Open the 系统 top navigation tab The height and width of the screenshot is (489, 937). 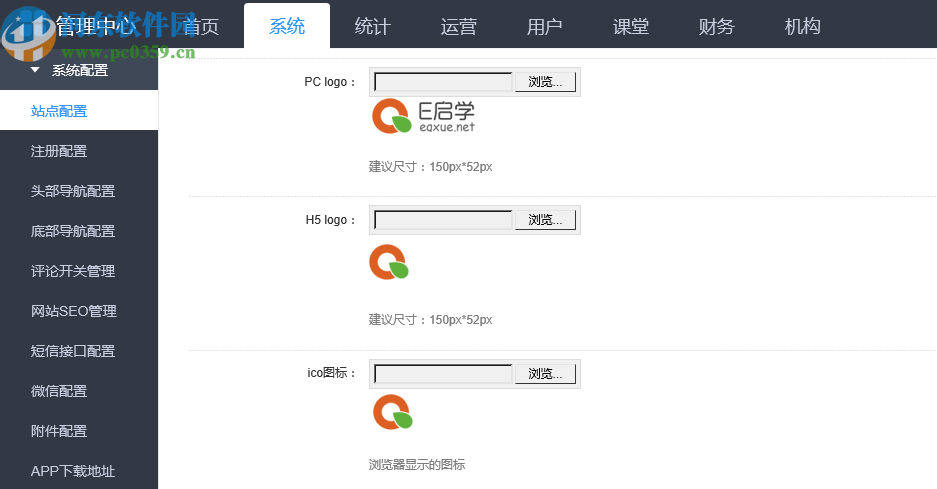[287, 26]
